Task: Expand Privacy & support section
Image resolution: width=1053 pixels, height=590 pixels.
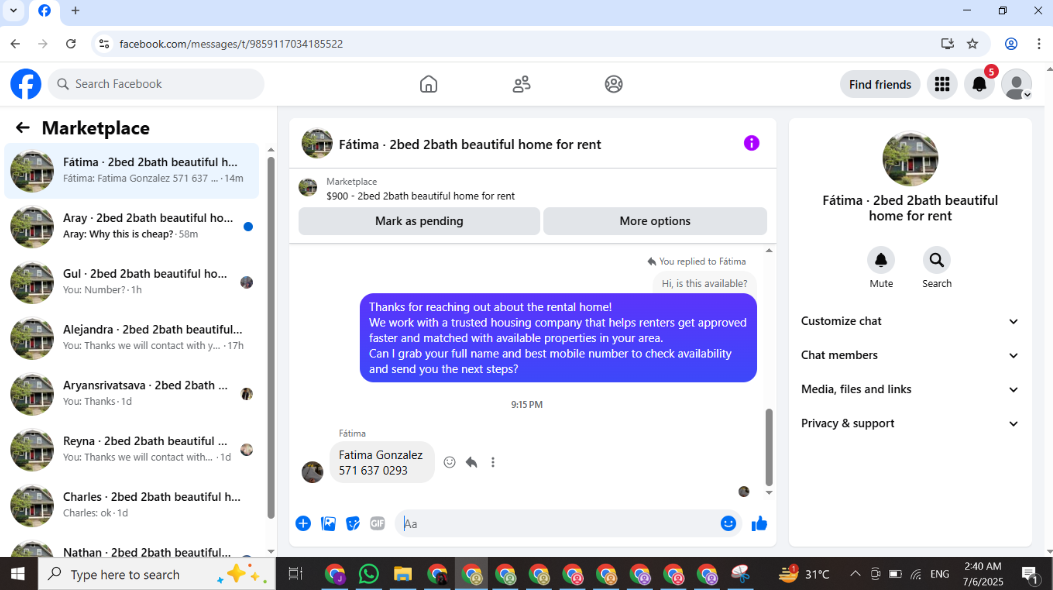Action: 910,424
